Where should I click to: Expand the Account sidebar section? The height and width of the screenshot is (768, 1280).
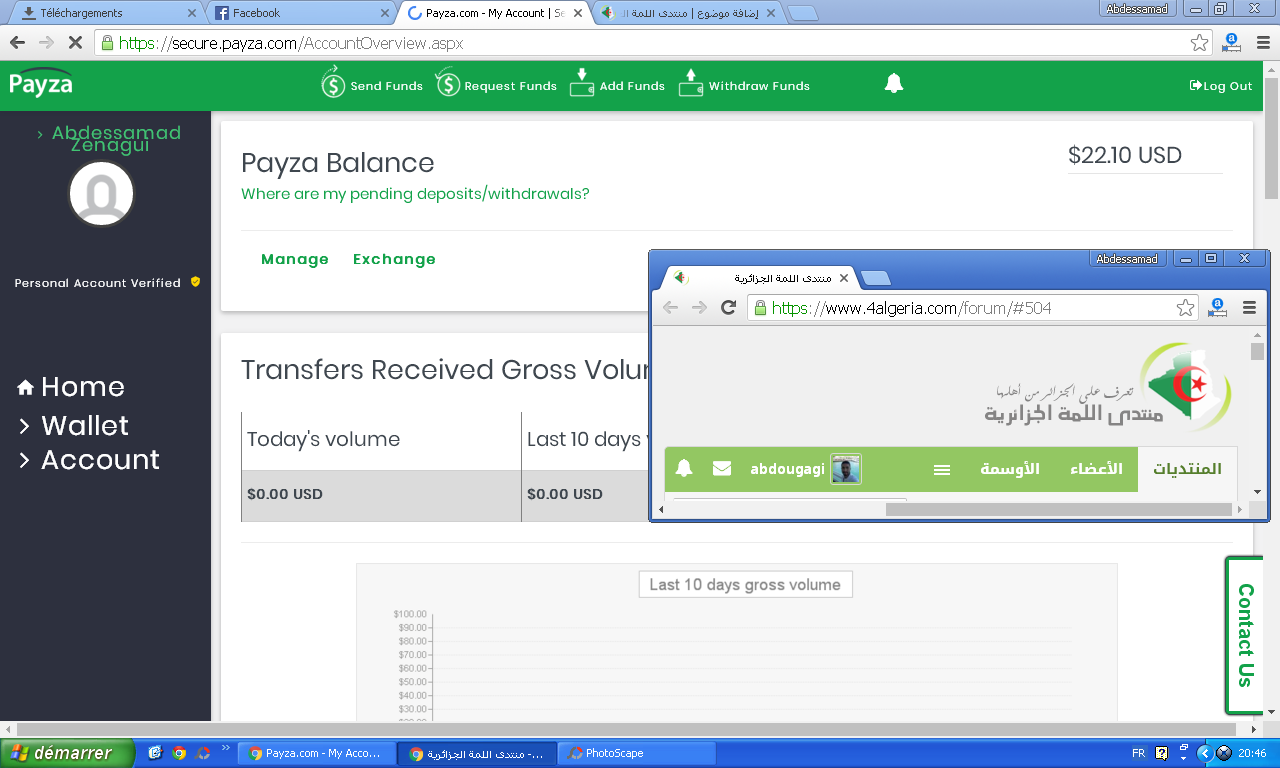tap(99, 460)
